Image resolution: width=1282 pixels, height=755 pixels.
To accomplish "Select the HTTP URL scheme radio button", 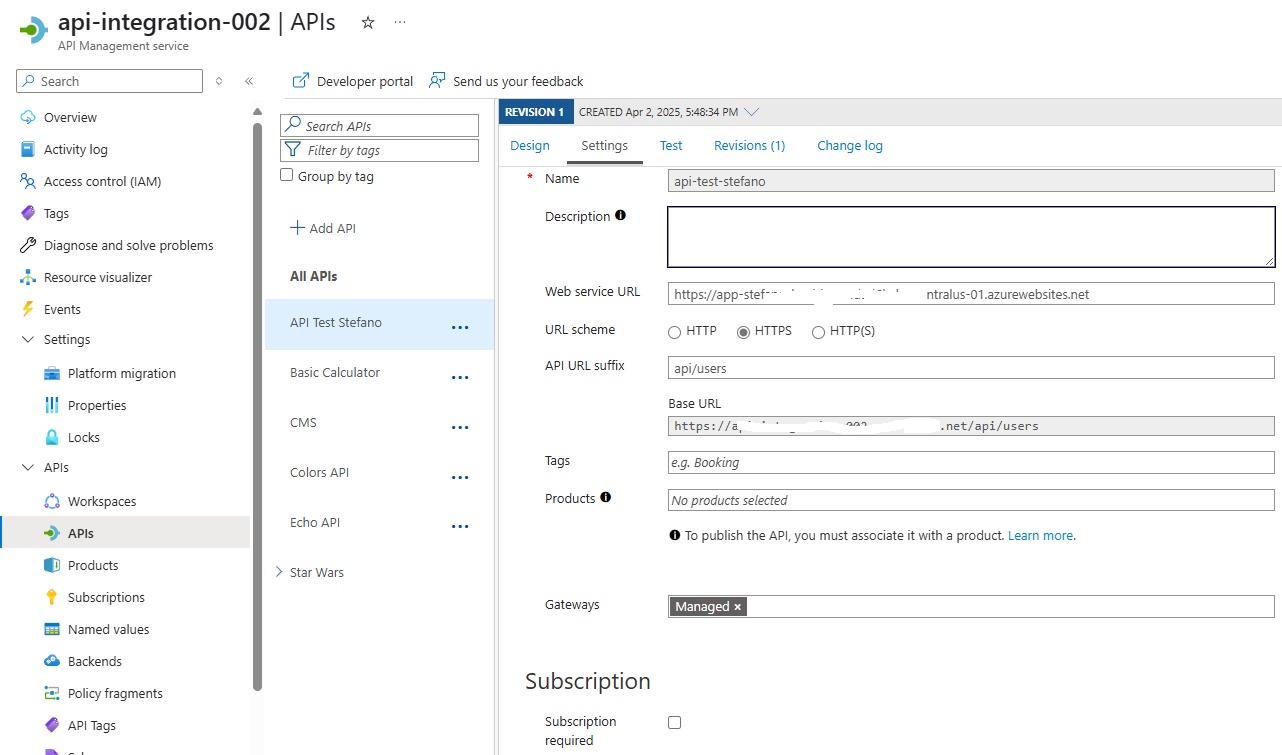I will (x=675, y=332).
